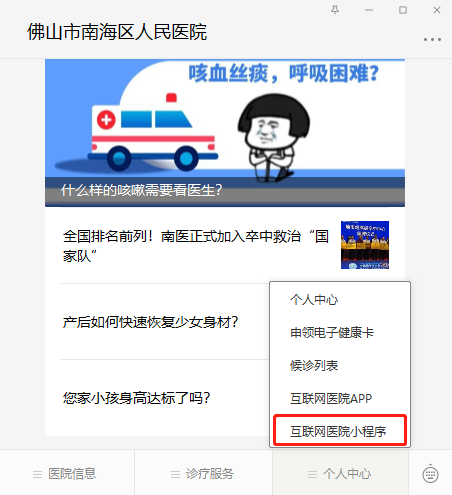This screenshot has height=495, width=452.
Task: Open article 产后如何快速恢复少女身材?
Action: click(x=150, y=322)
